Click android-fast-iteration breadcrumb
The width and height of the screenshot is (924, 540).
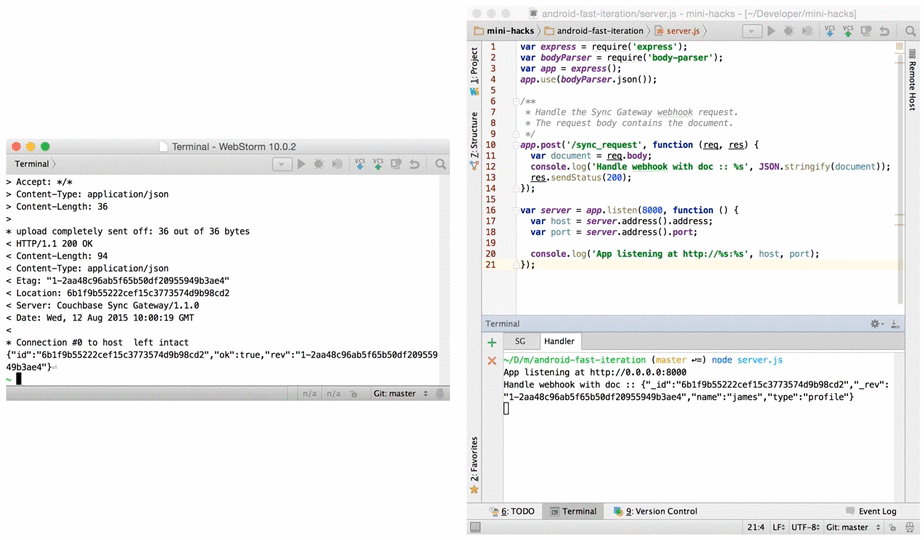(x=595, y=31)
